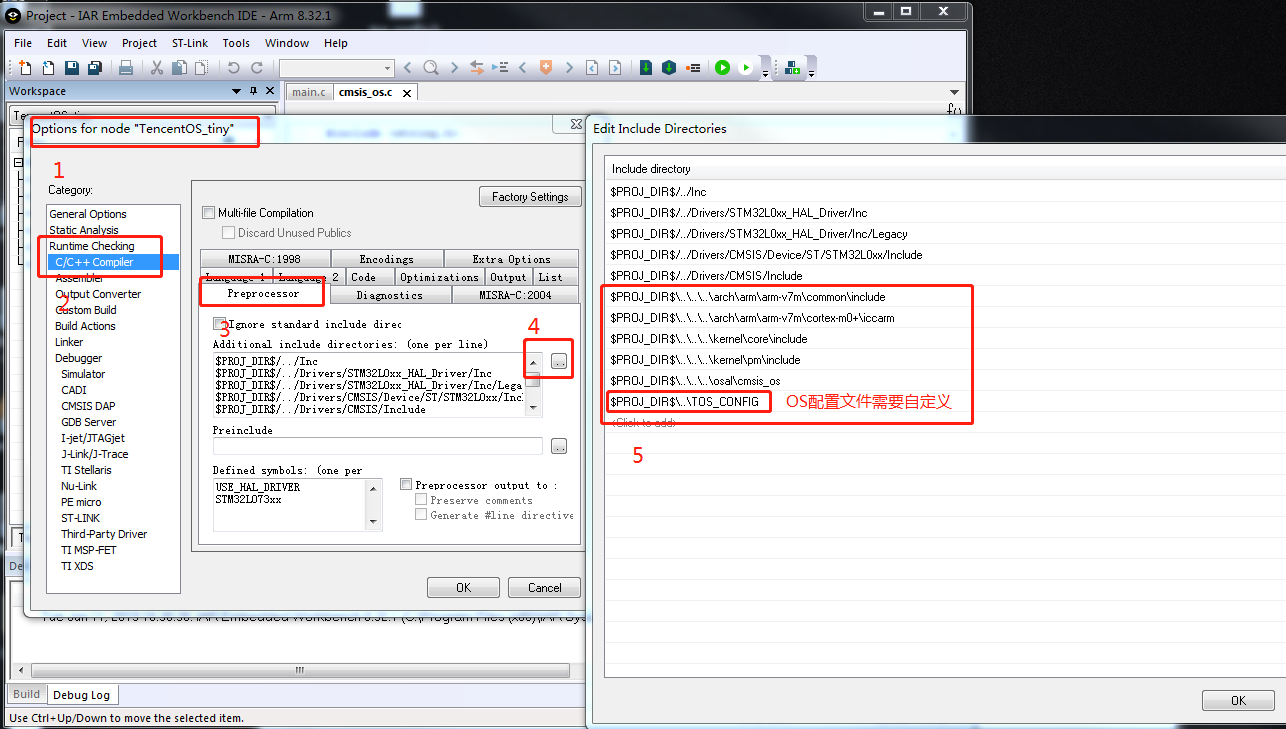The width and height of the screenshot is (1286, 729).
Task: Confirm with OK in Edit Include Directories
Action: coord(1237,700)
